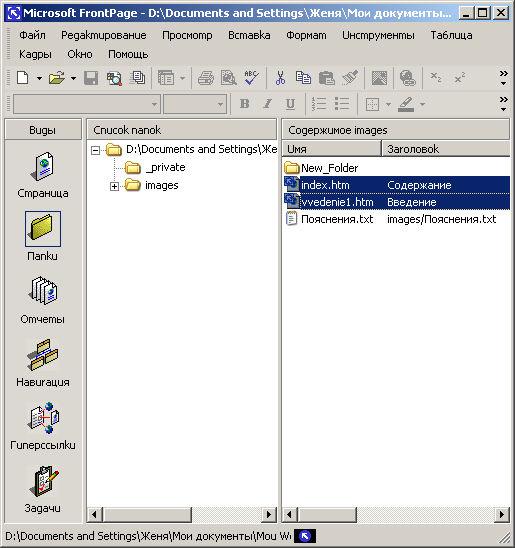The height and width of the screenshot is (548, 515).
Task: Toggle Bold formatting button
Action: pyautogui.click(x=245, y=104)
